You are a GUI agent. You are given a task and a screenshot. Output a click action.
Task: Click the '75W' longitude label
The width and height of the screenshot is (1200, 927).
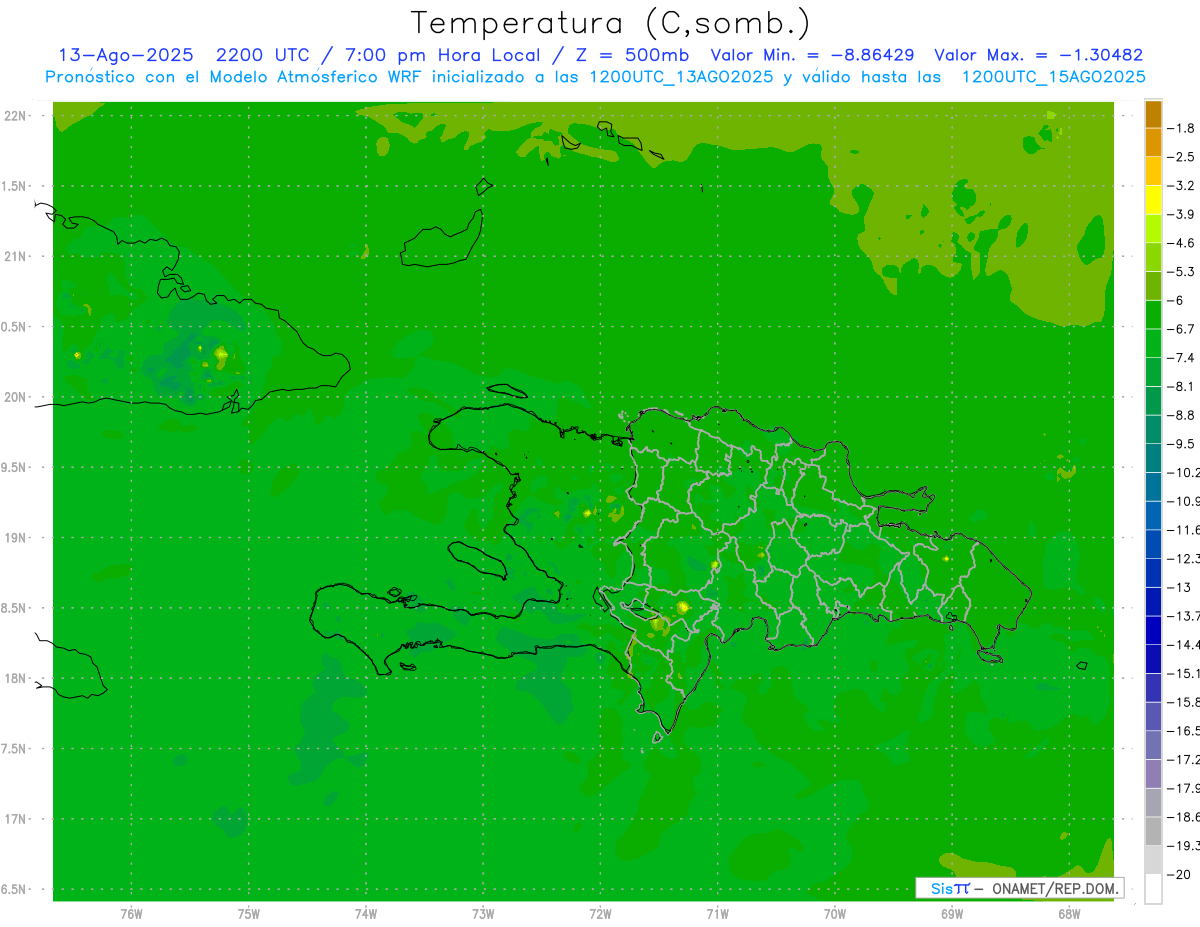tap(249, 914)
